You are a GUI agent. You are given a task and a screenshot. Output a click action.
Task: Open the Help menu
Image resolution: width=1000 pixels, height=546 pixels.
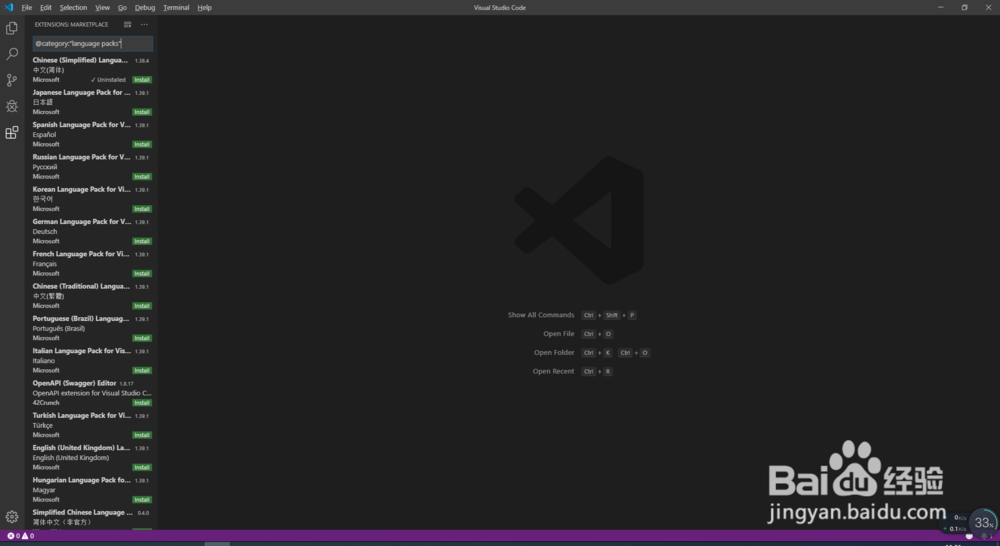pos(204,8)
